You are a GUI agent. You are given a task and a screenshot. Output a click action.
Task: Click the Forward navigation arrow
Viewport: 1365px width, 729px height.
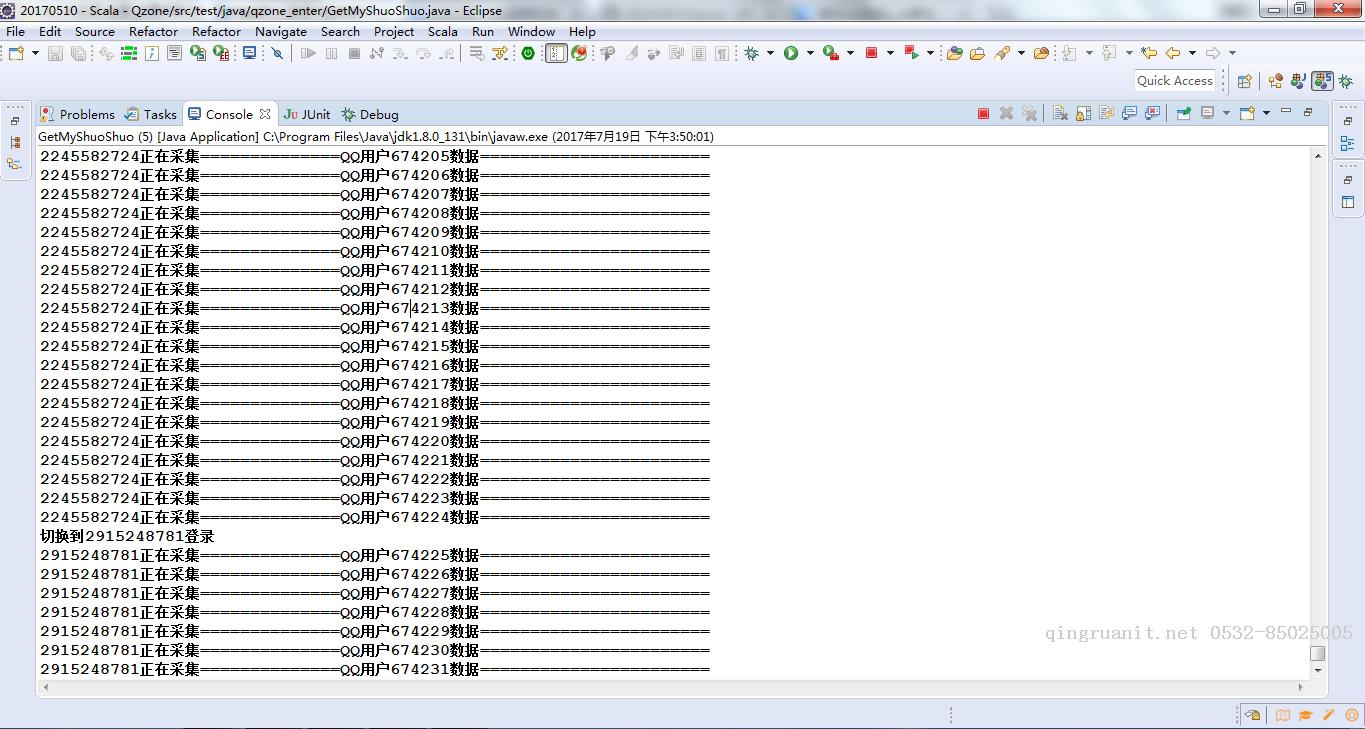pos(1212,53)
